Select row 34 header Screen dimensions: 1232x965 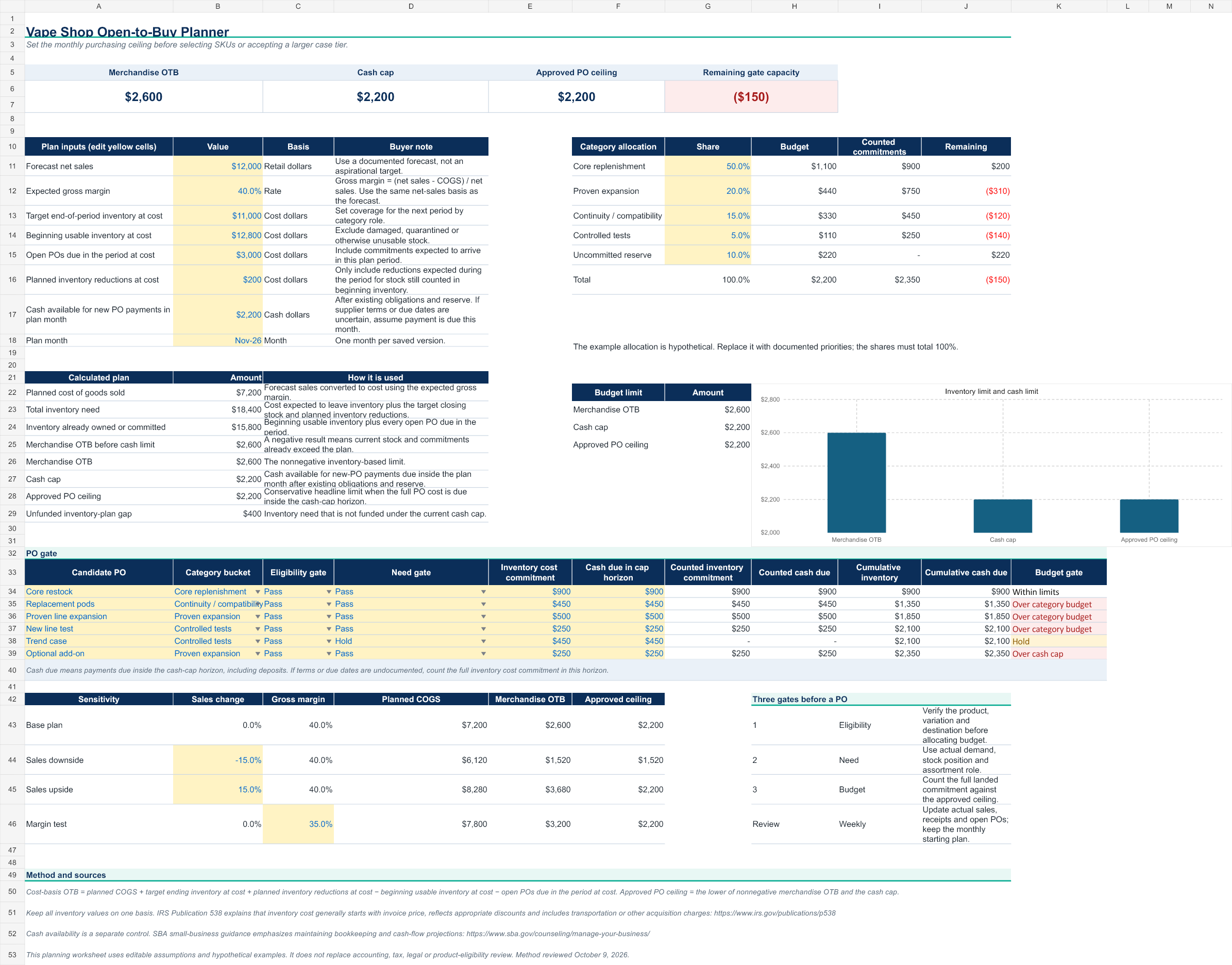pos(12,592)
